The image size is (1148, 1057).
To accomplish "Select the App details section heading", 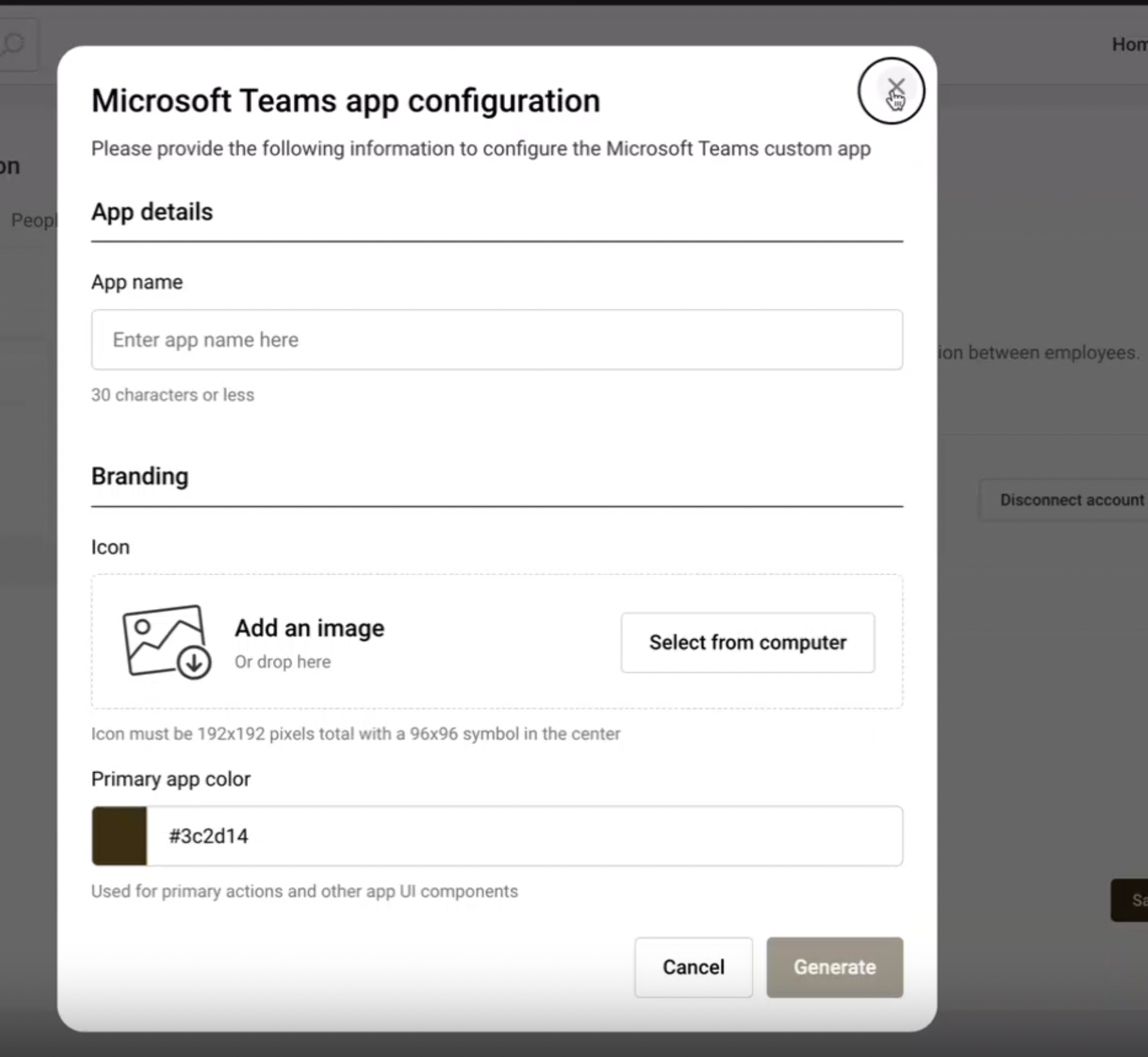I will point(152,212).
